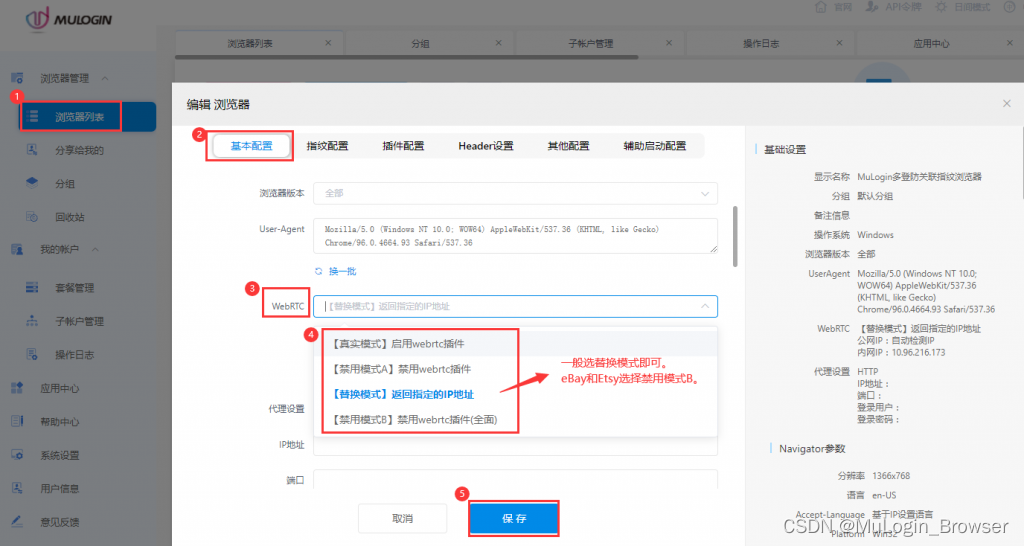Image resolution: width=1024 pixels, height=546 pixels.
Task: Click the 换一批 link
Action: click(342, 271)
